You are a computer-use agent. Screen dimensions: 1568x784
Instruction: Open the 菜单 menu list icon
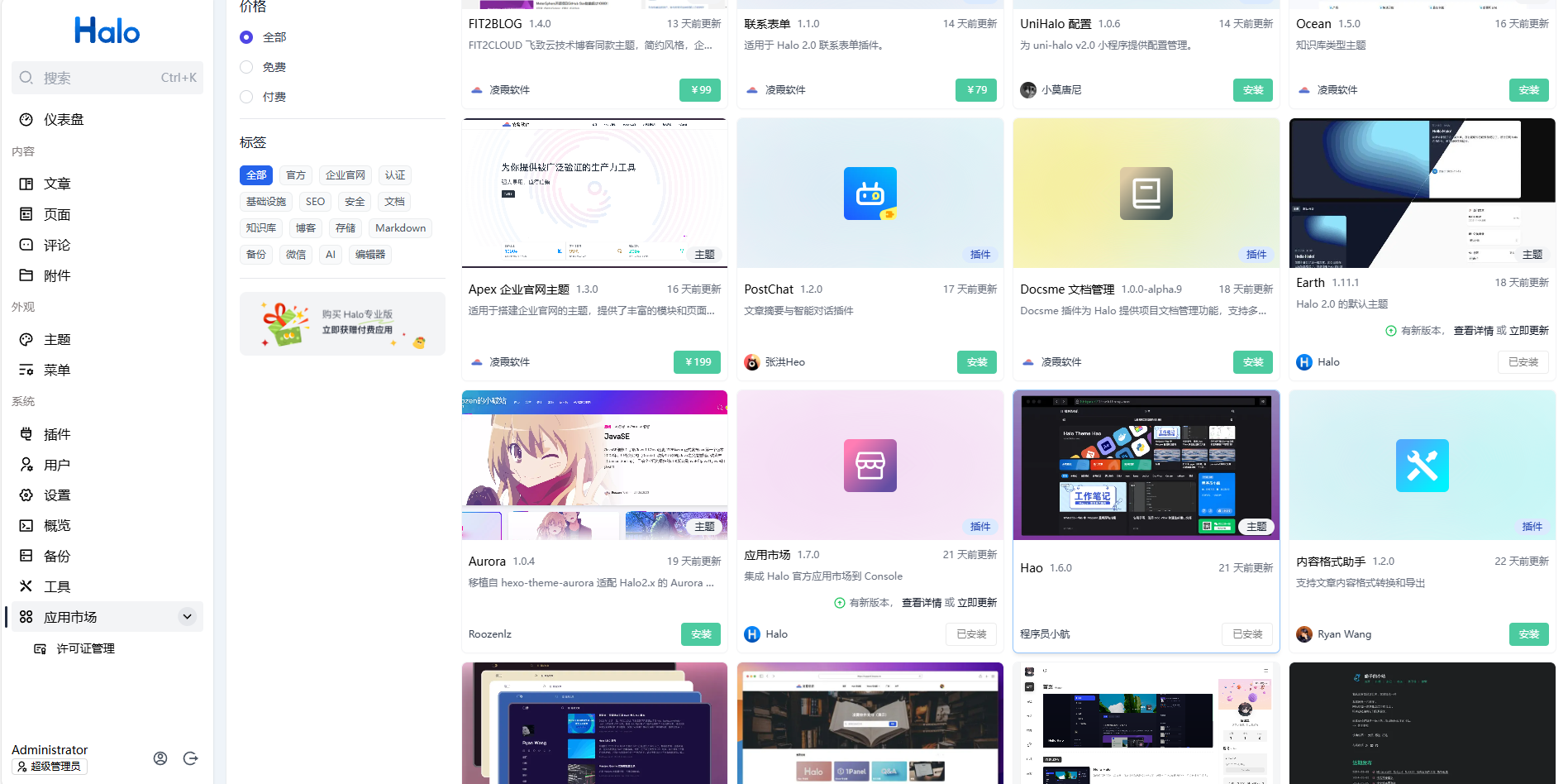[x=26, y=370]
